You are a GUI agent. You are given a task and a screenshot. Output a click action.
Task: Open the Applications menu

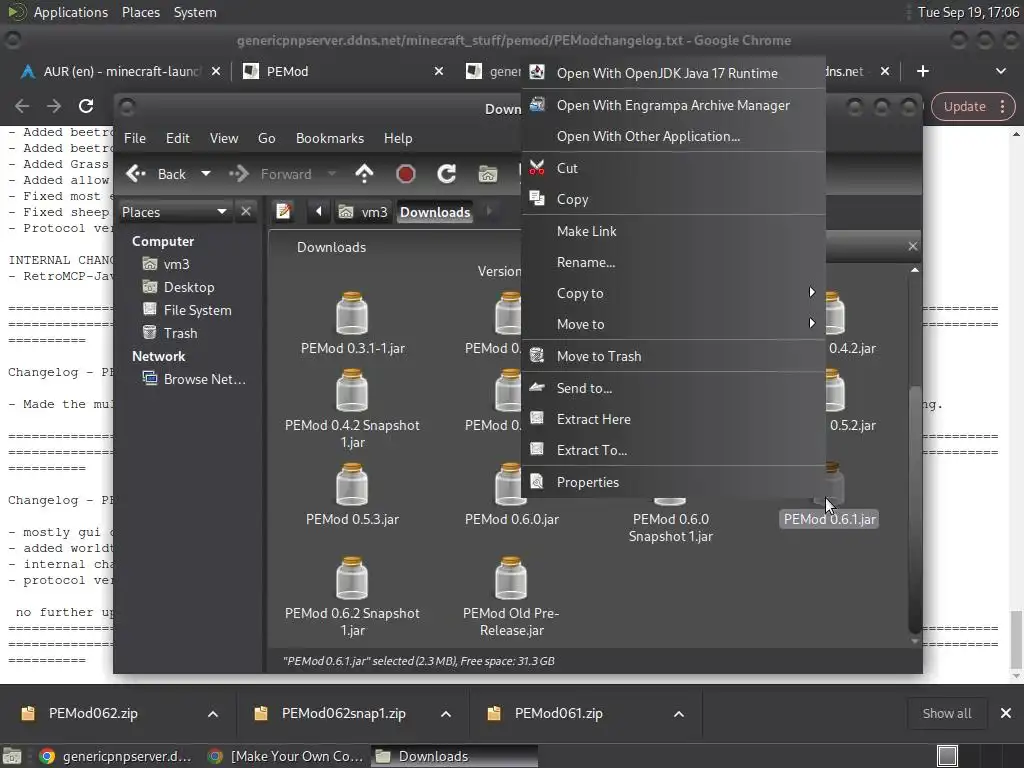(x=71, y=12)
